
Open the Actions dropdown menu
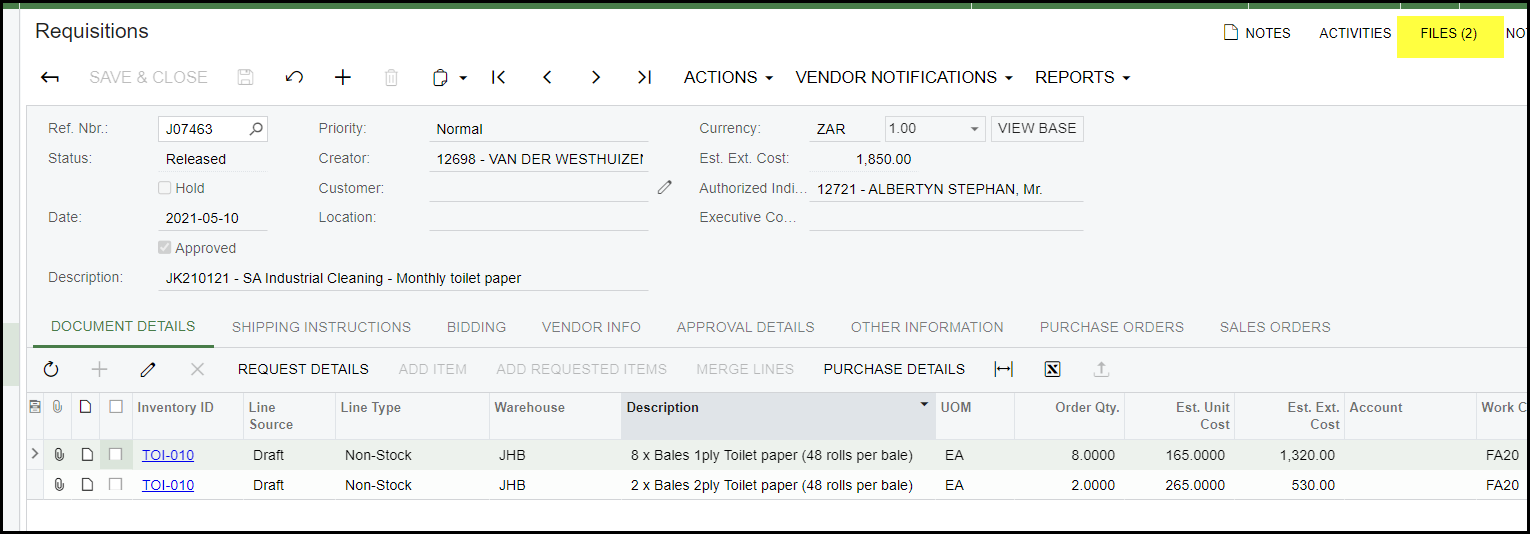pyautogui.click(x=728, y=78)
